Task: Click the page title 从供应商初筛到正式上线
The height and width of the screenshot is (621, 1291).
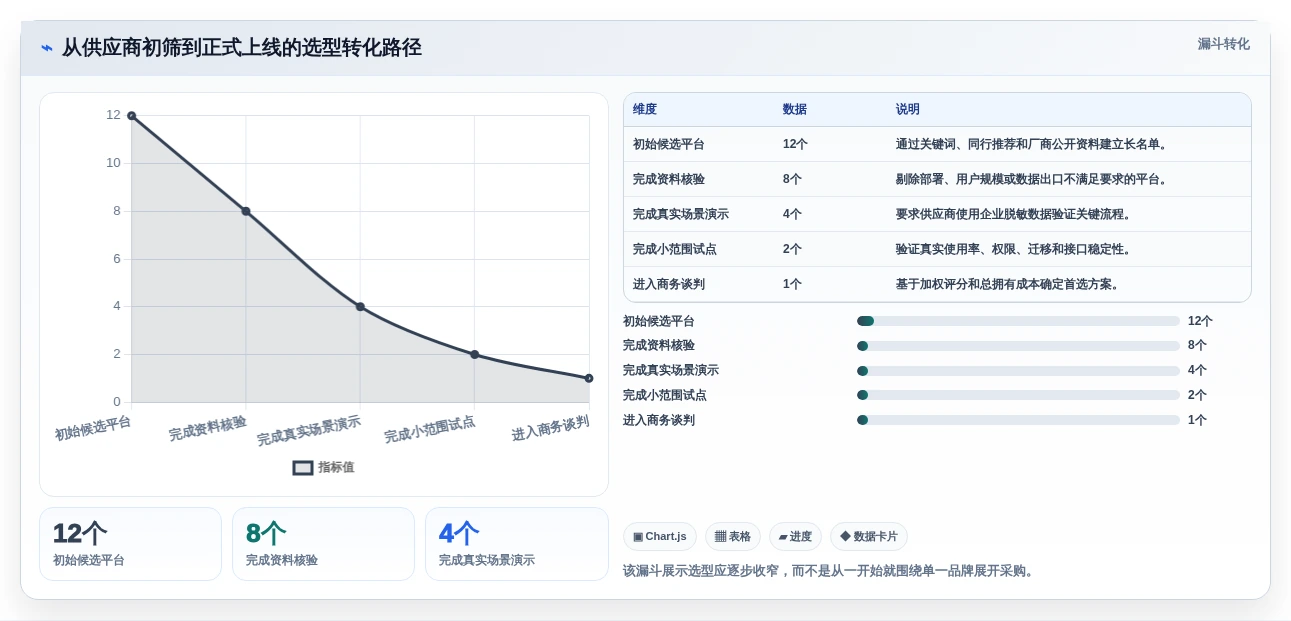Action: click(x=242, y=48)
